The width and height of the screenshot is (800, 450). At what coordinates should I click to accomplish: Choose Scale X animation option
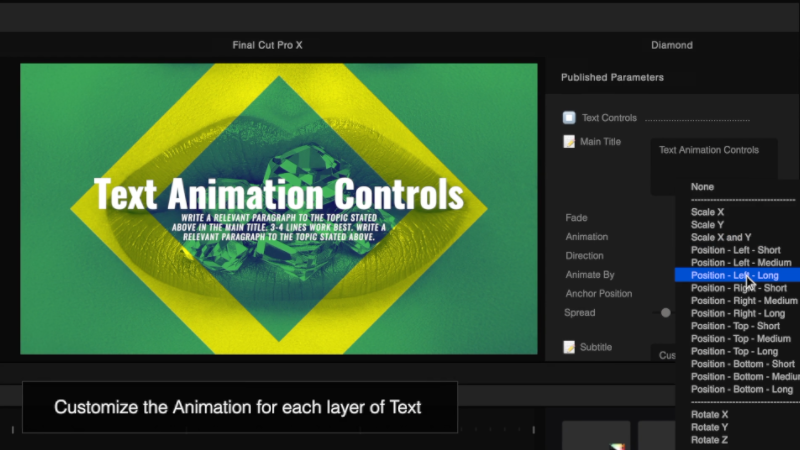click(707, 212)
